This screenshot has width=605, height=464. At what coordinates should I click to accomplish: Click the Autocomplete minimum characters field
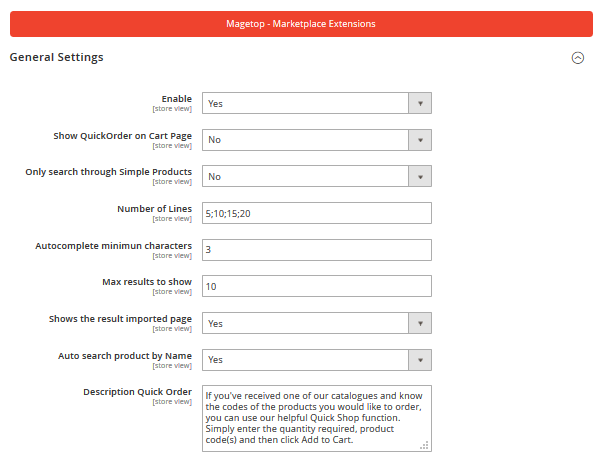(x=316, y=250)
